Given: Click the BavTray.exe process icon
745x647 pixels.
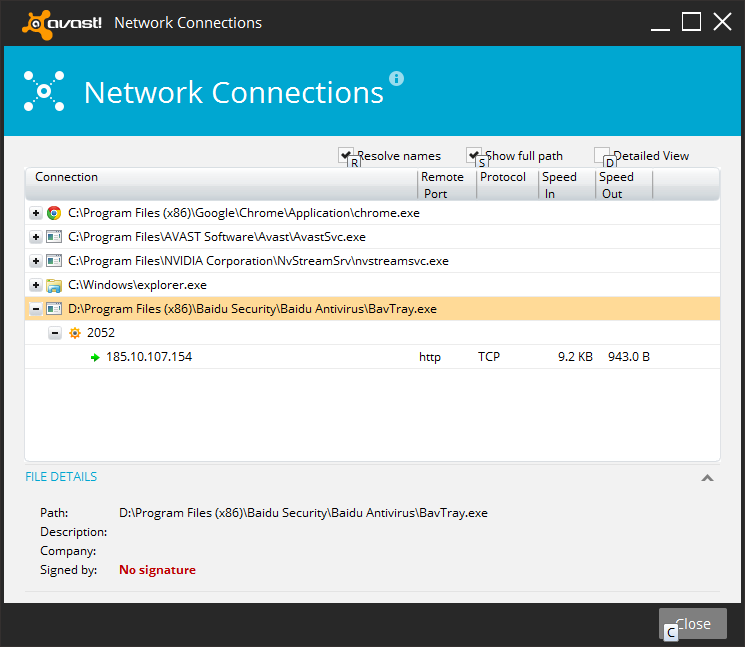Looking at the screenshot, I should [54, 309].
